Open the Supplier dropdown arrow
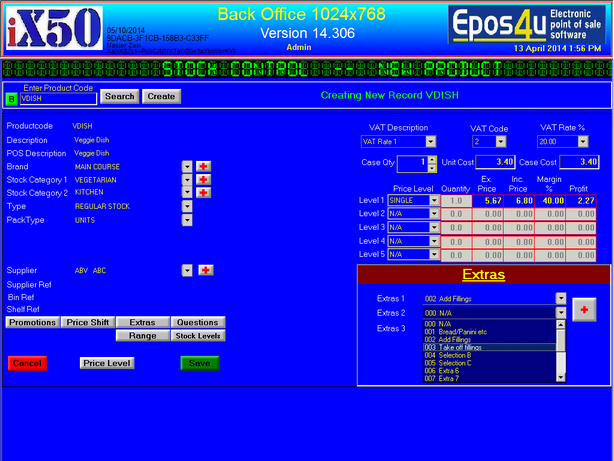The image size is (614, 461). coord(187,271)
